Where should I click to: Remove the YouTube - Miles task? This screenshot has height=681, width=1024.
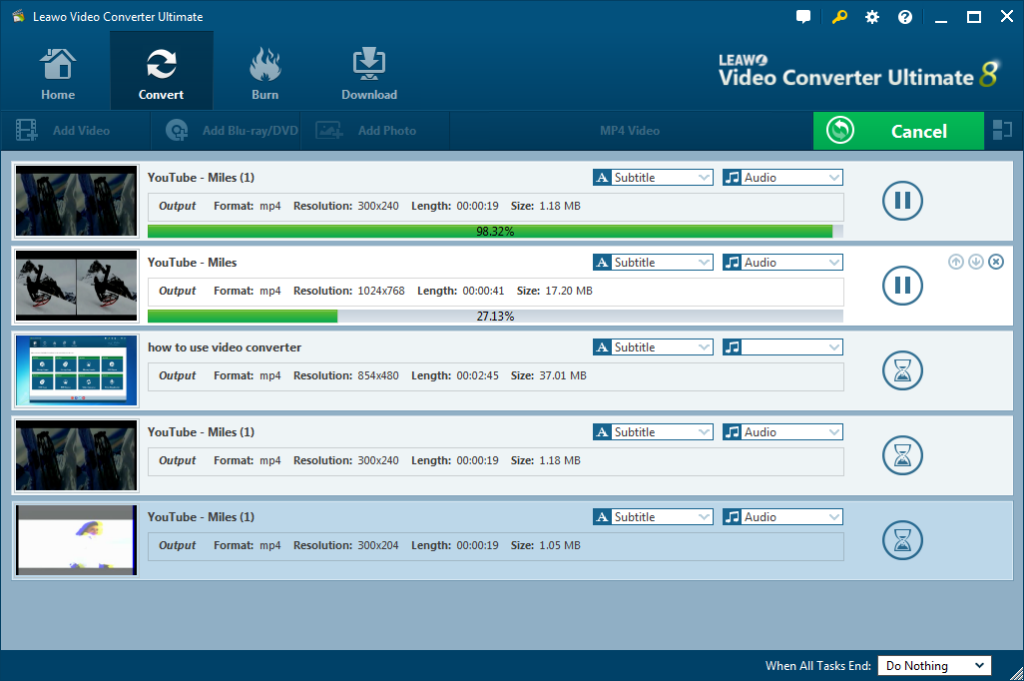996,262
